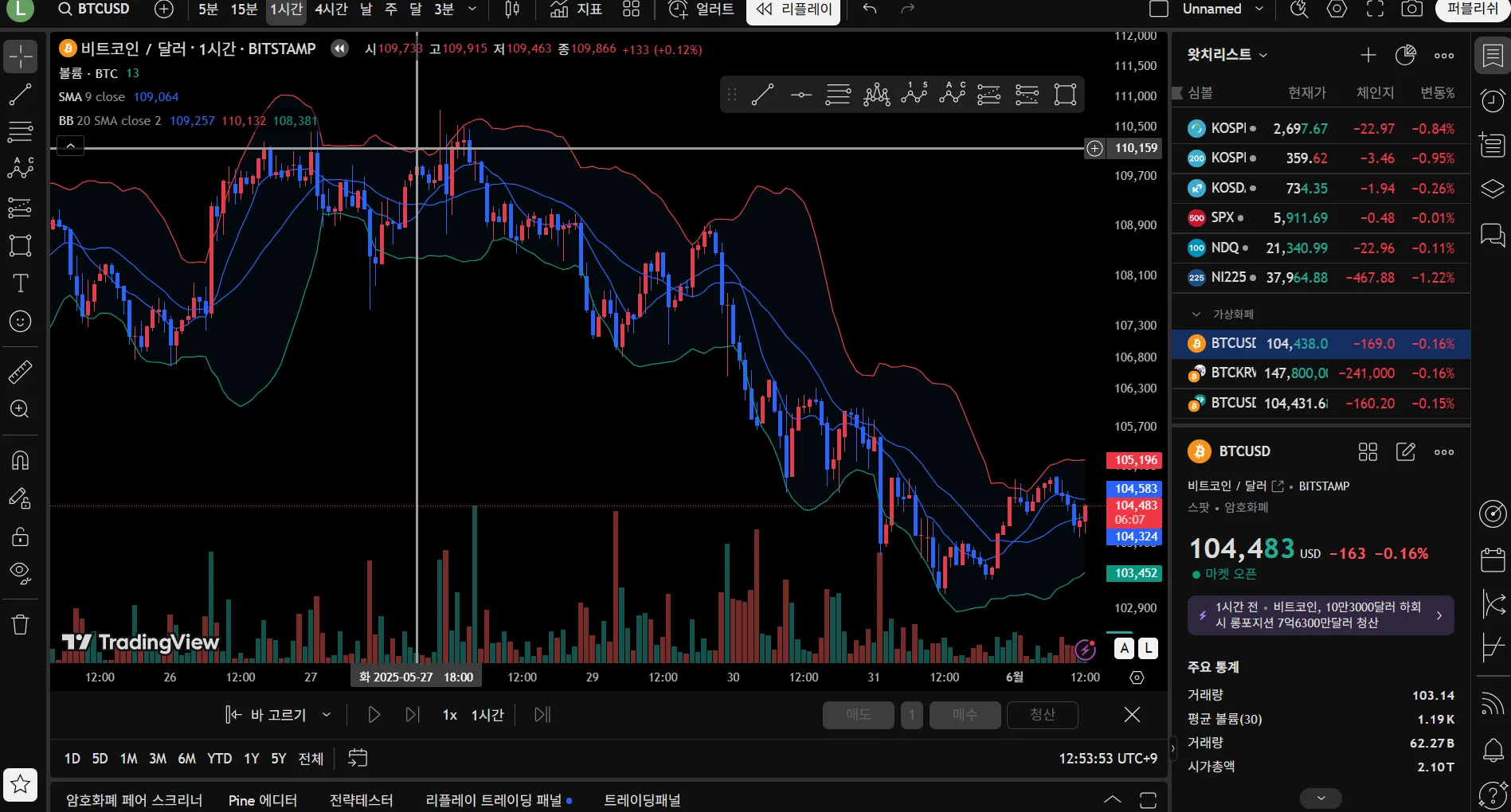Image resolution: width=1511 pixels, height=812 pixels.
Task: Toggle magnet mode in left toolbar
Action: (x=21, y=460)
